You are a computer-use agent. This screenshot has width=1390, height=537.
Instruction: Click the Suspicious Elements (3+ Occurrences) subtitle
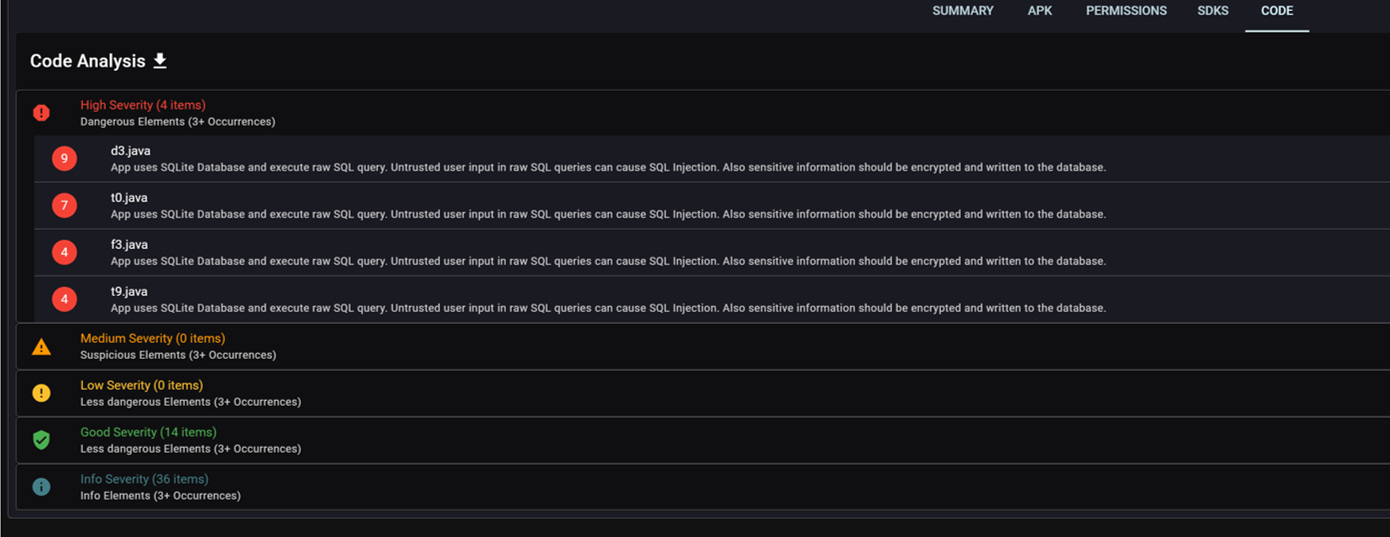[x=178, y=355]
